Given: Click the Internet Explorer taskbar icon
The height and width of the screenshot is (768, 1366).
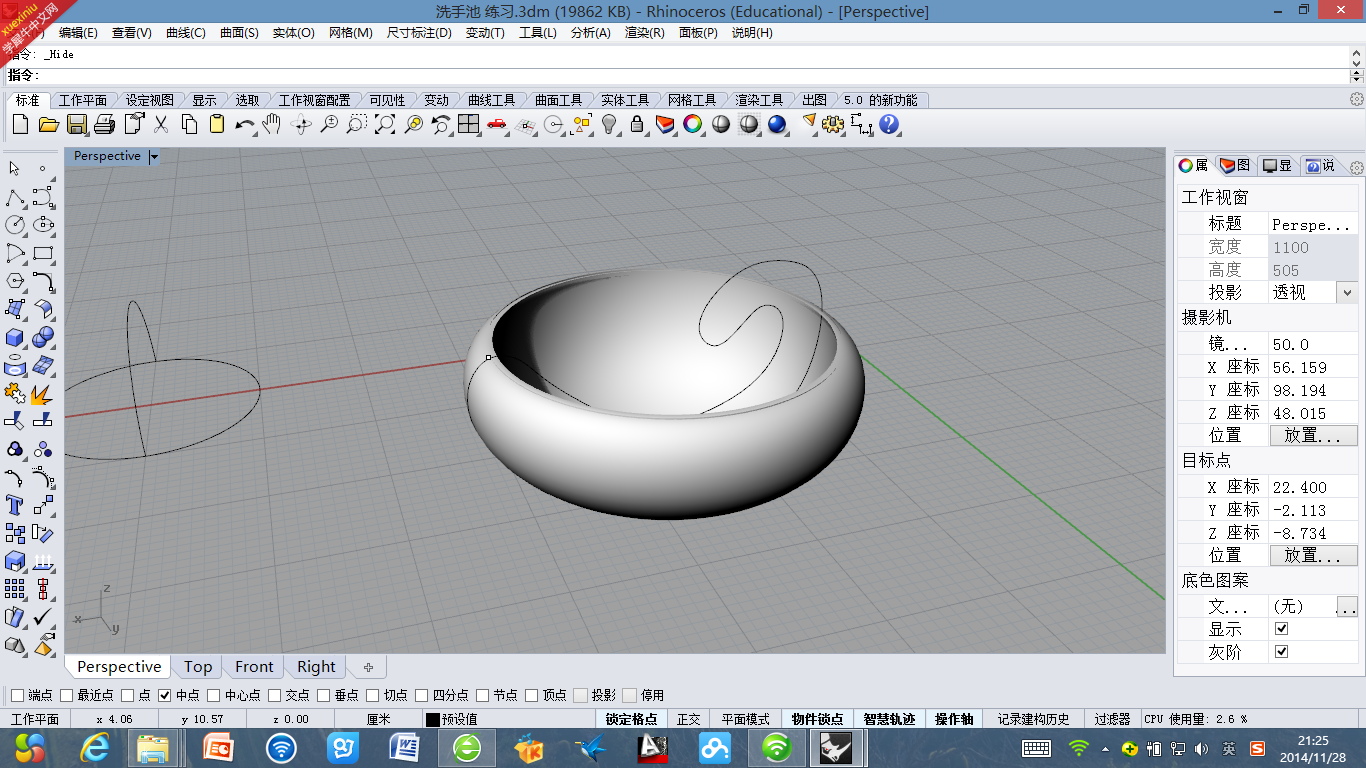Looking at the screenshot, I should (95, 747).
